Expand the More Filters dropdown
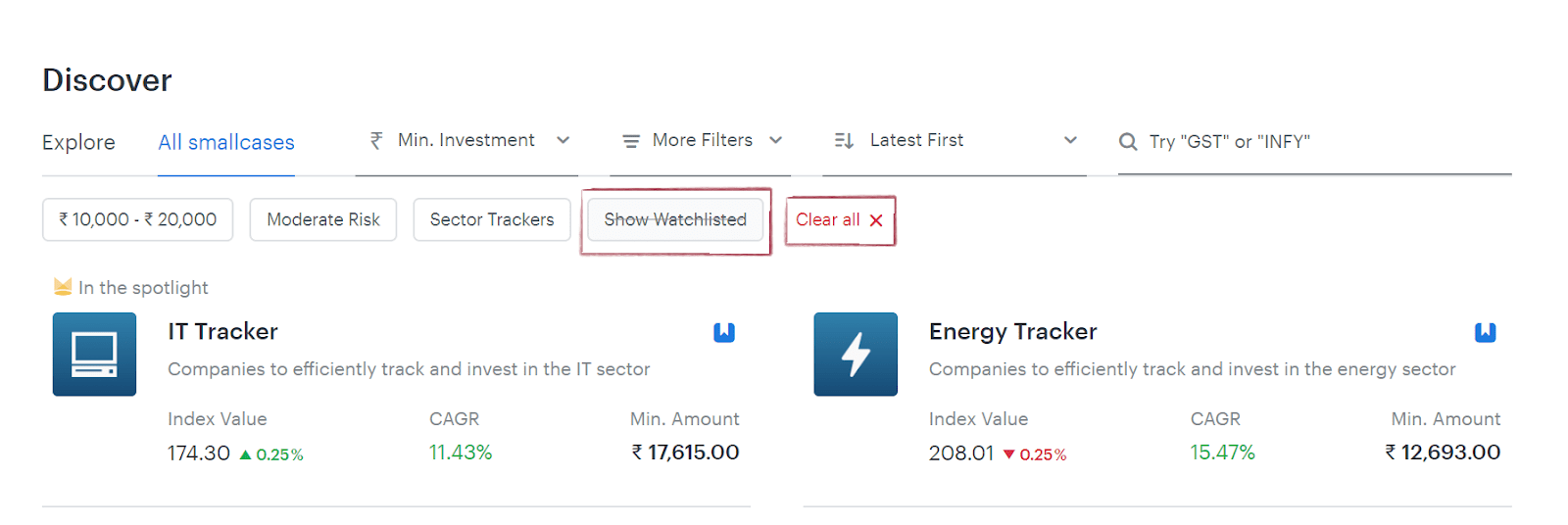1568x525 pixels. click(701, 141)
